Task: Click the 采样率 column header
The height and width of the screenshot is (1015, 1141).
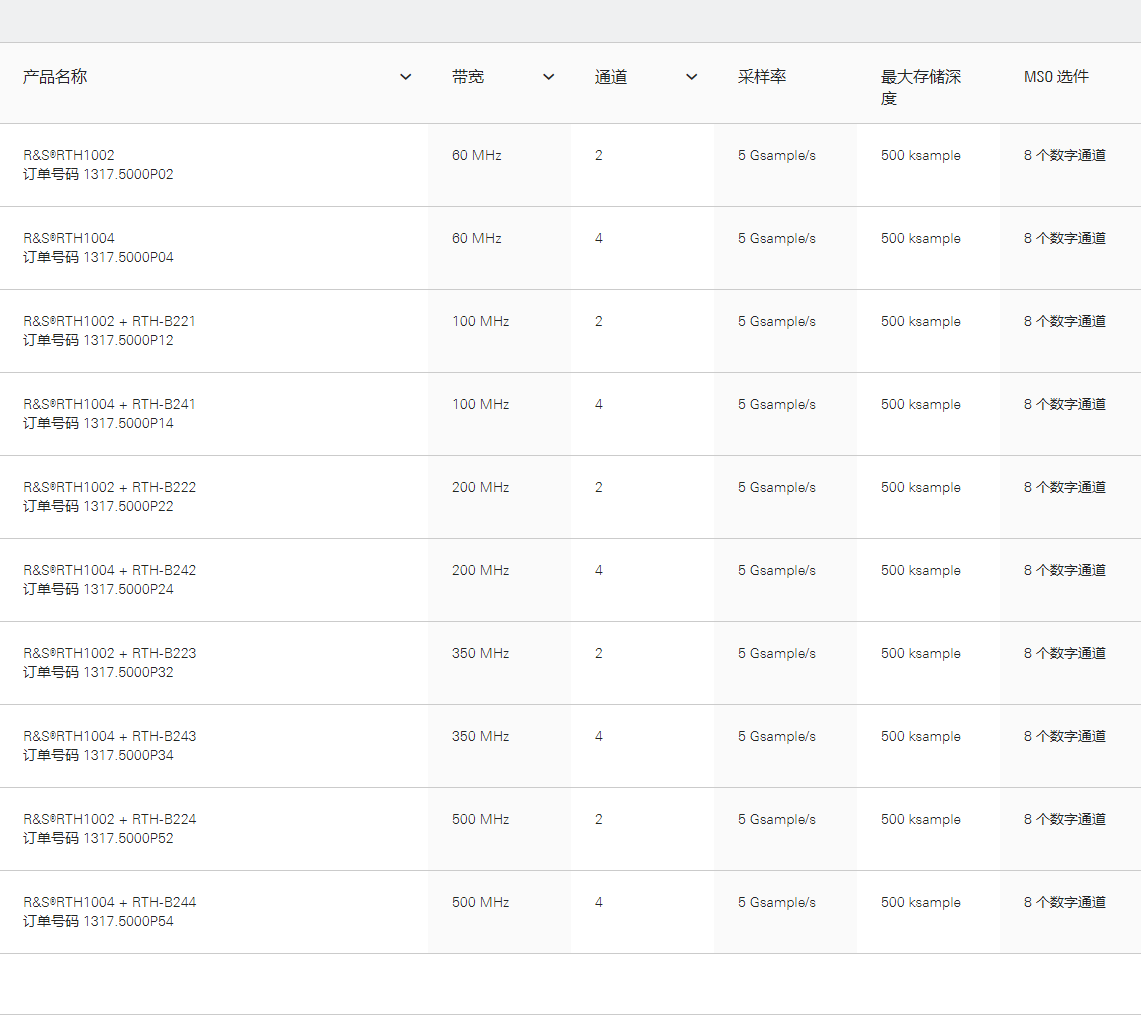Action: [761, 76]
